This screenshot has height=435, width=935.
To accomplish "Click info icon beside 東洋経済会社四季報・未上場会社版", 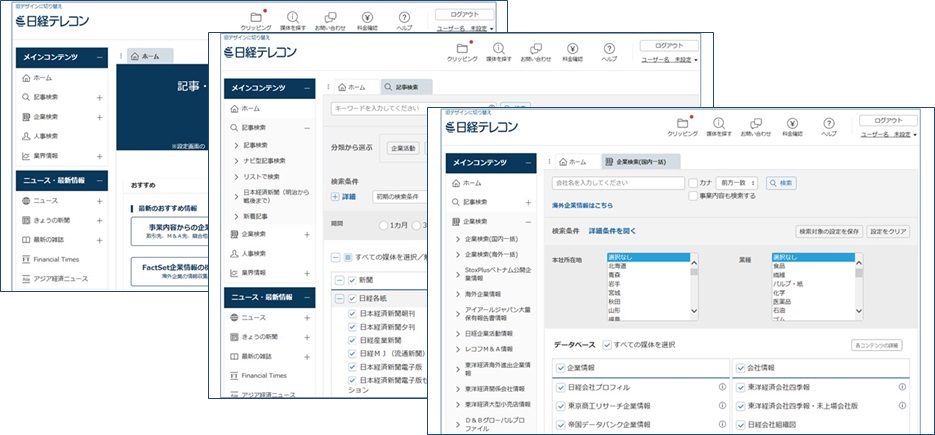I will 902,405.
